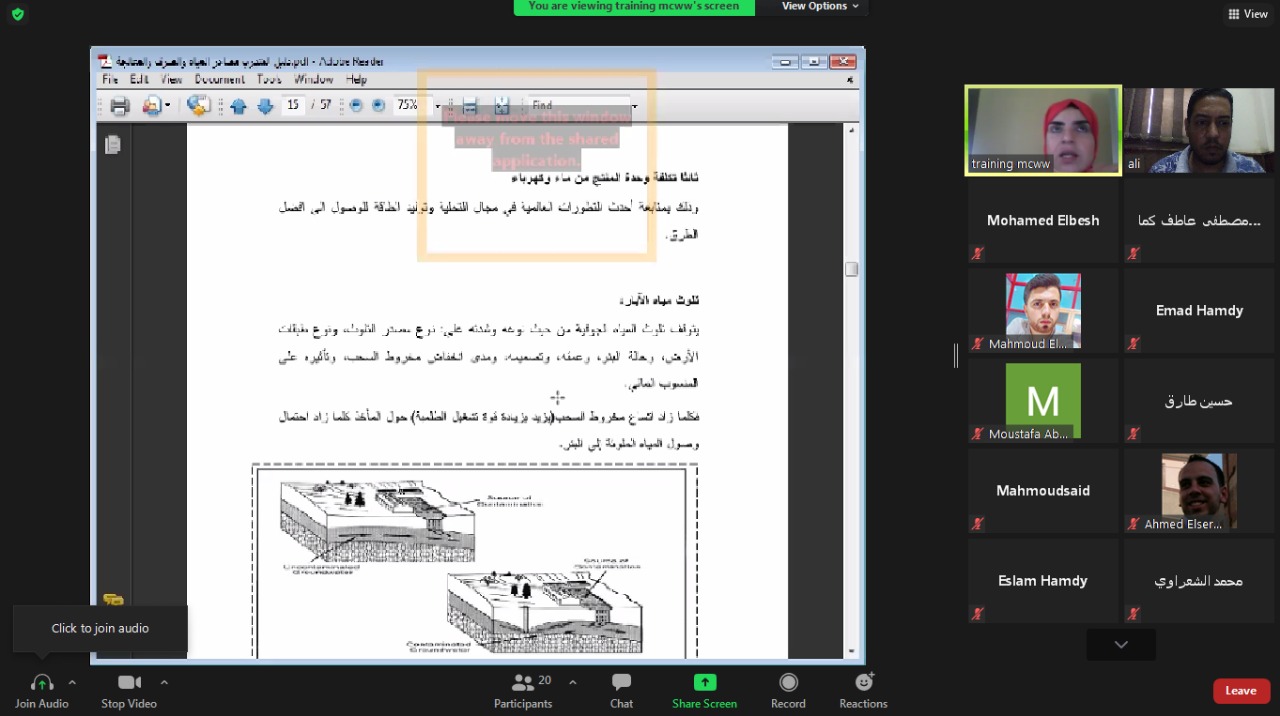Click the printer icon in Adobe Reader
Screen dimensions: 1280x716
coord(120,106)
